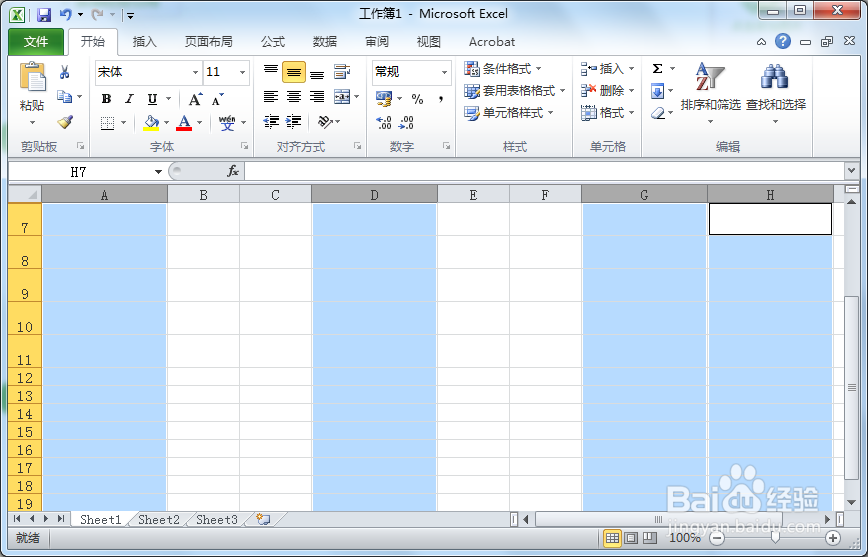Image resolution: width=868 pixels, height=557 pixels.
Task: Click the 套用表格格式 button
Action: click(x=514, y=91)
